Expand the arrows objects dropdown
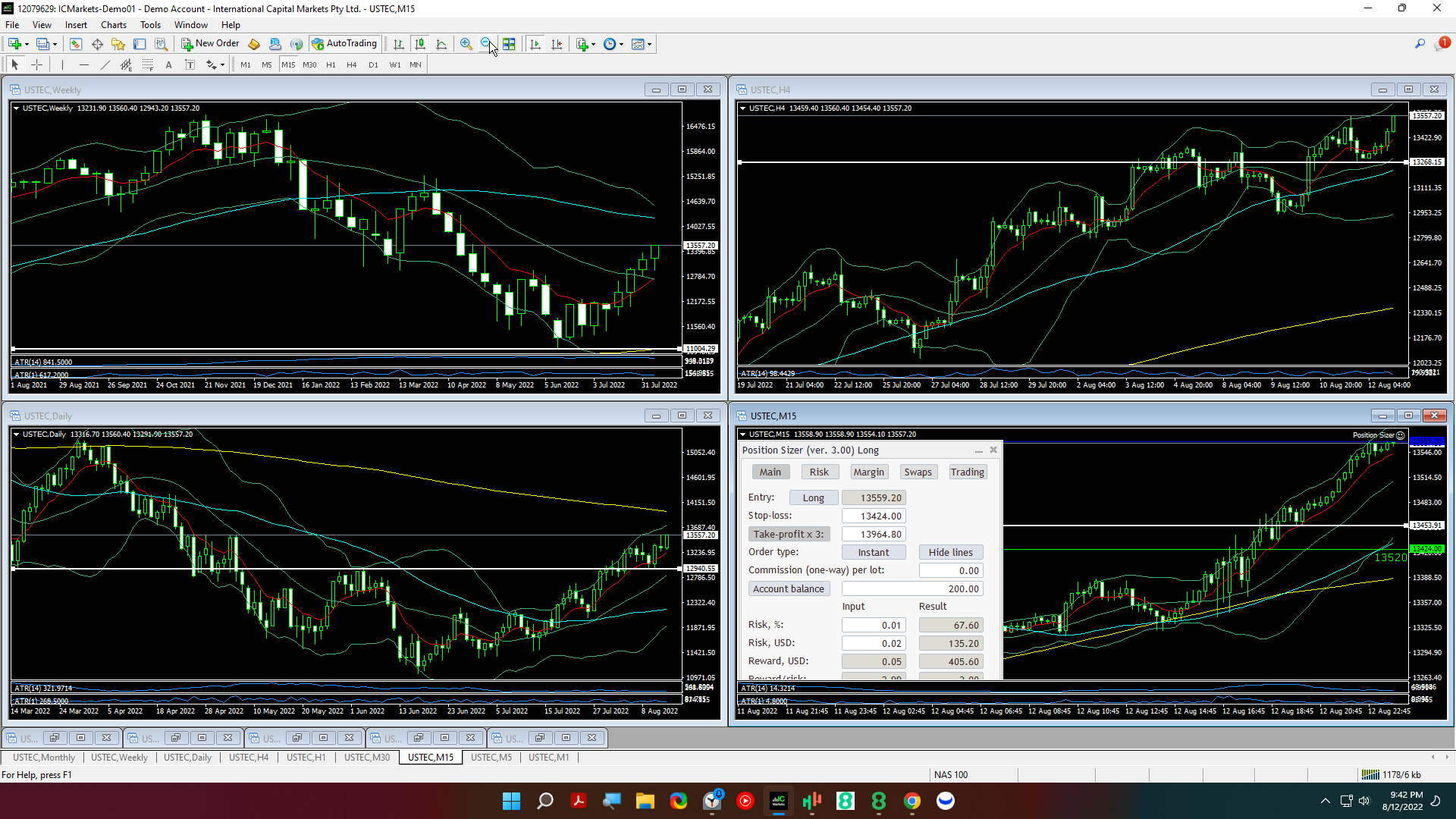 coord(221,66)
